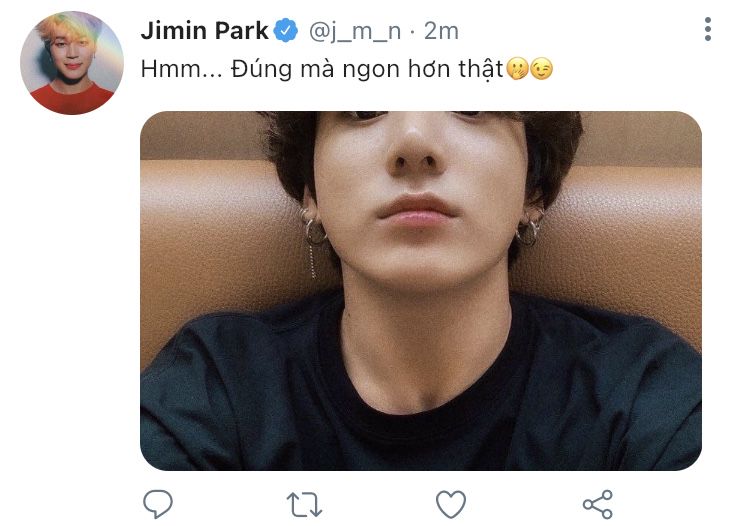Like the tweet with the heart icon
750x526 pixels.
point(451,503)
